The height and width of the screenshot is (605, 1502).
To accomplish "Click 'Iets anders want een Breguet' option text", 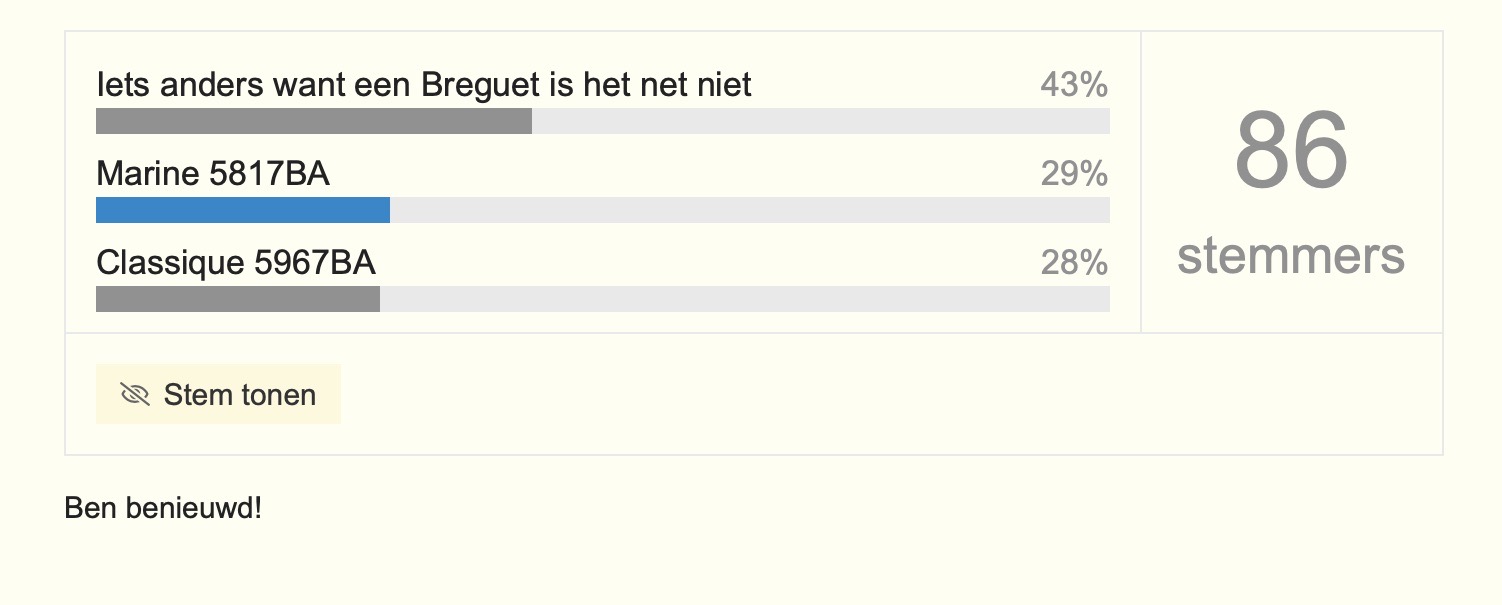I will click(424, 85).
